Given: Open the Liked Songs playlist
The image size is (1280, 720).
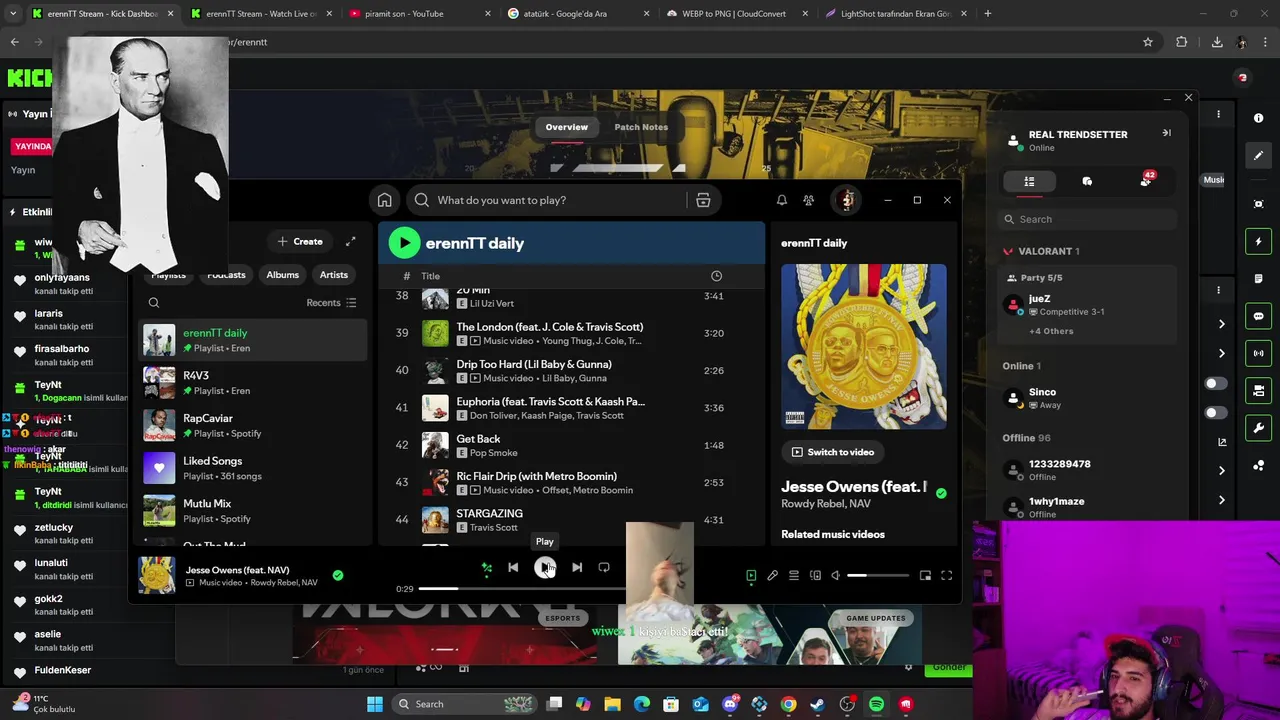Looking at the screenshot, I should [x=253, y=468].
